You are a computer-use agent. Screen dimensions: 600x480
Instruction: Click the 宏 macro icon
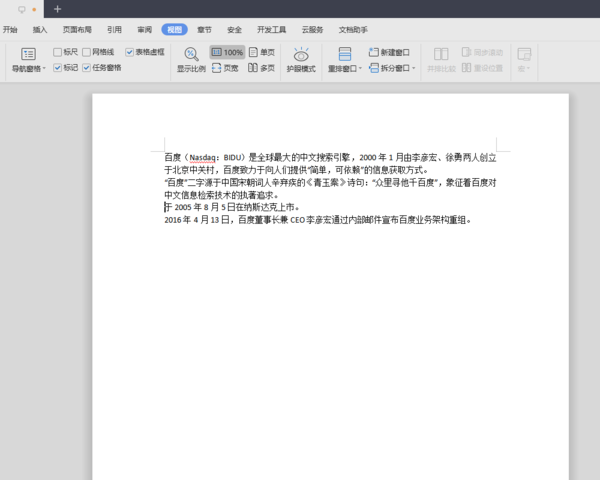click(524, 54)
